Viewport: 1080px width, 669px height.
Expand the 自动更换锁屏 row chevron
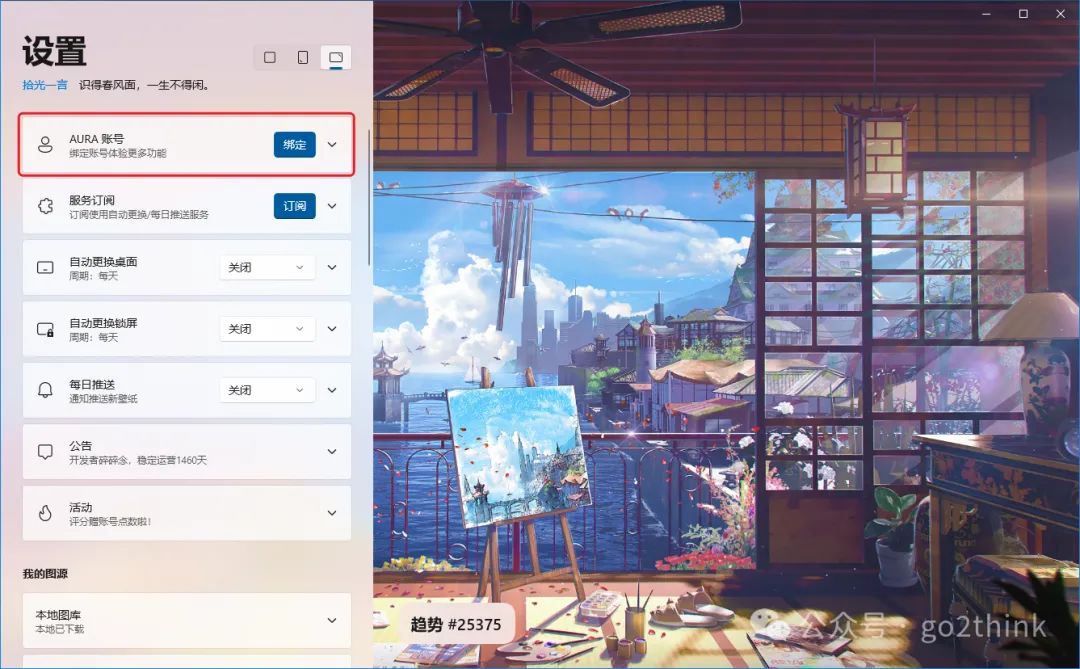pos(332,329)
